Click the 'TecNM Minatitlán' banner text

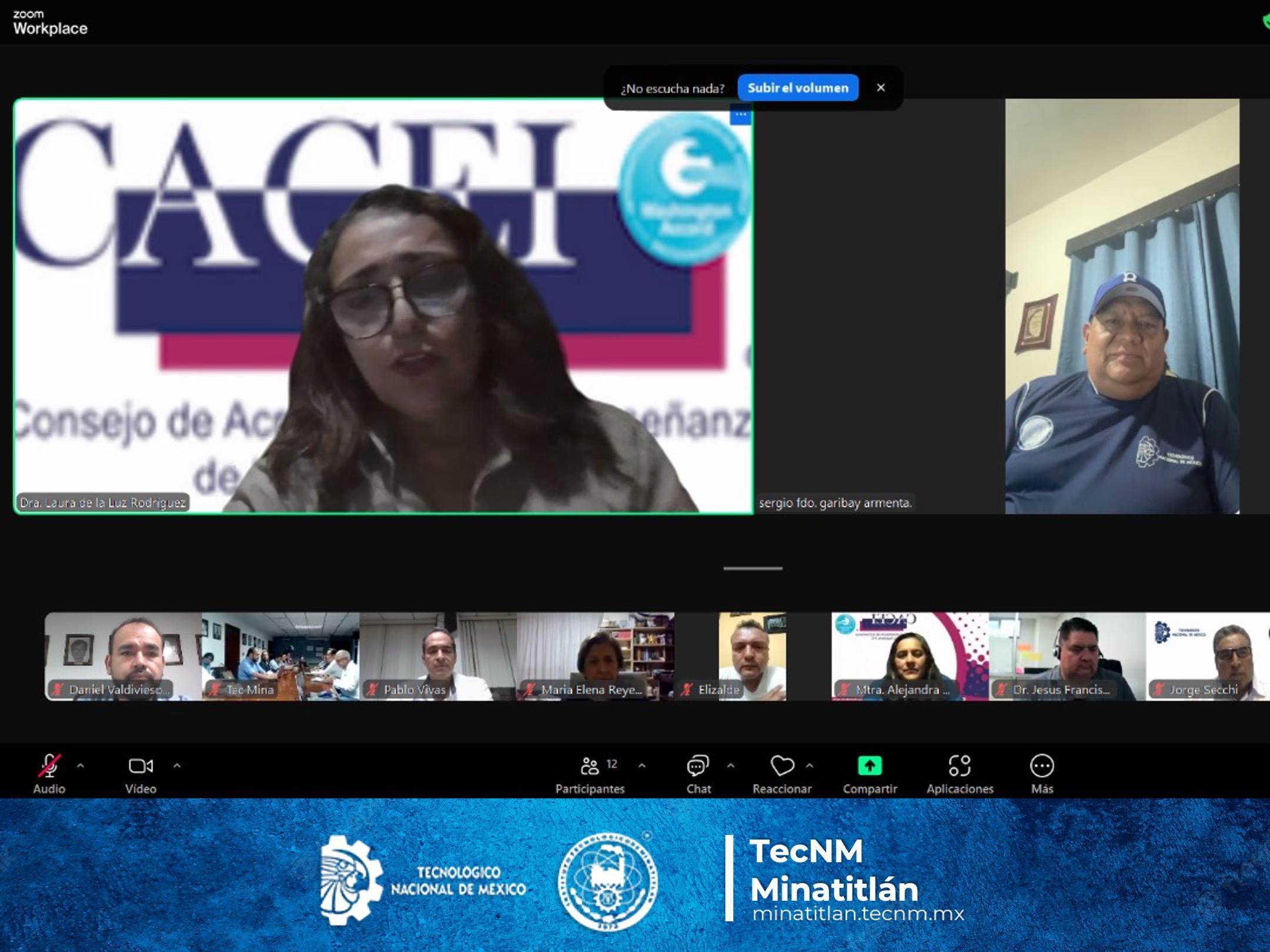[834, 870]
